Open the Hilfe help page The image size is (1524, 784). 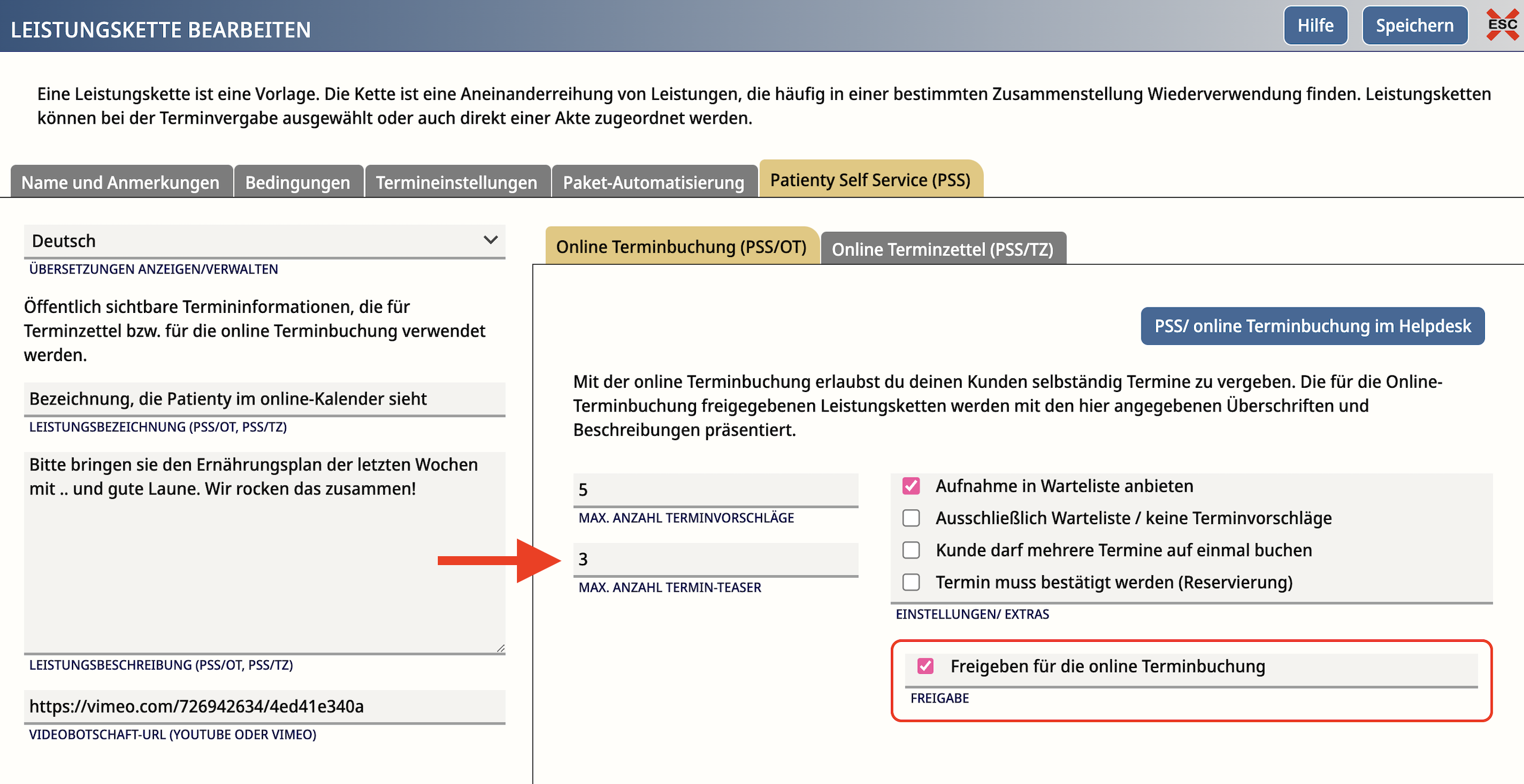(1315, 26)
